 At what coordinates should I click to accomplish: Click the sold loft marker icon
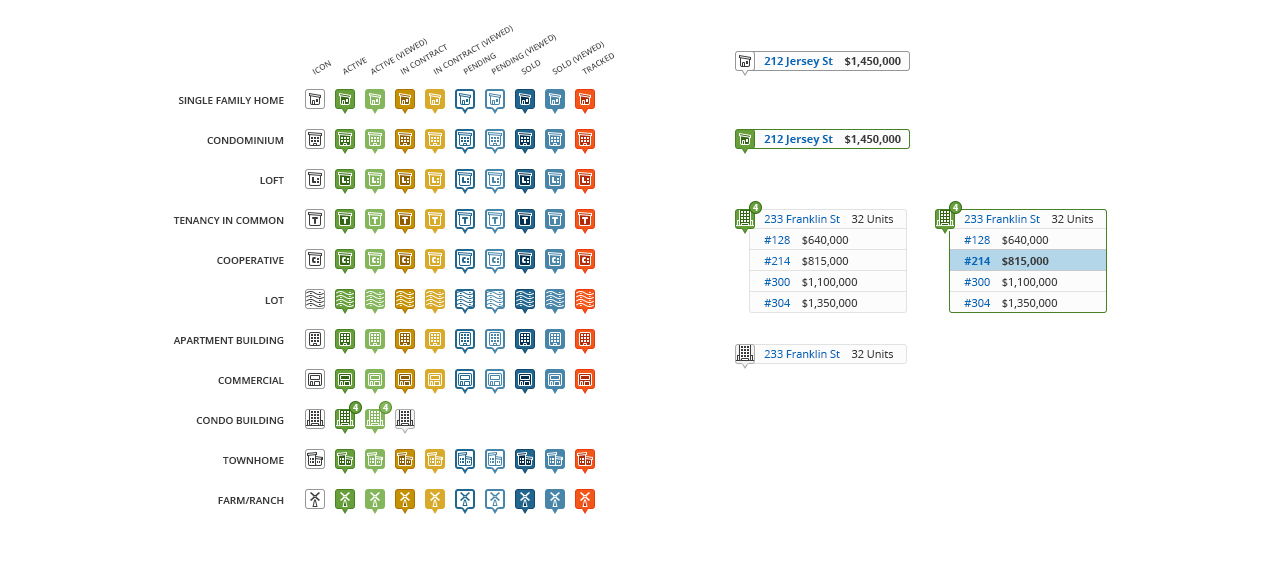click(525, 179)
